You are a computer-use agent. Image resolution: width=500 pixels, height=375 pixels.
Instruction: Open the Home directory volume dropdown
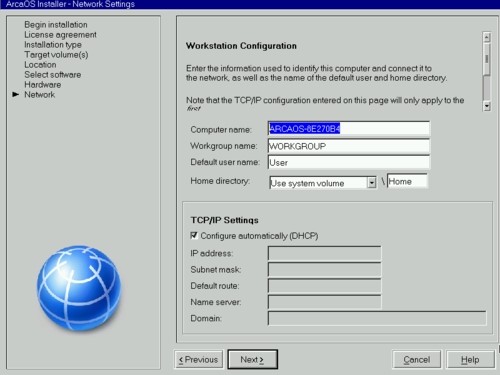[x=371, y=183]
